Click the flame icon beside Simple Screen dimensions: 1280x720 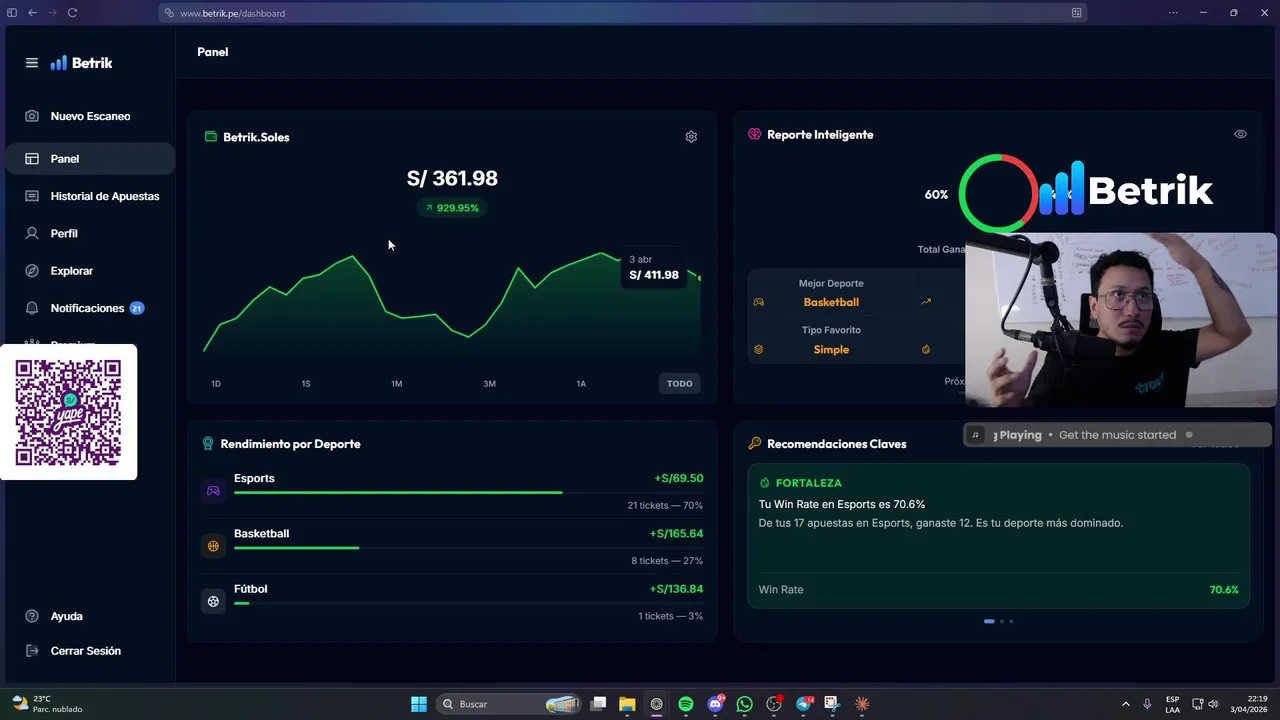click(x=926, y=350)
